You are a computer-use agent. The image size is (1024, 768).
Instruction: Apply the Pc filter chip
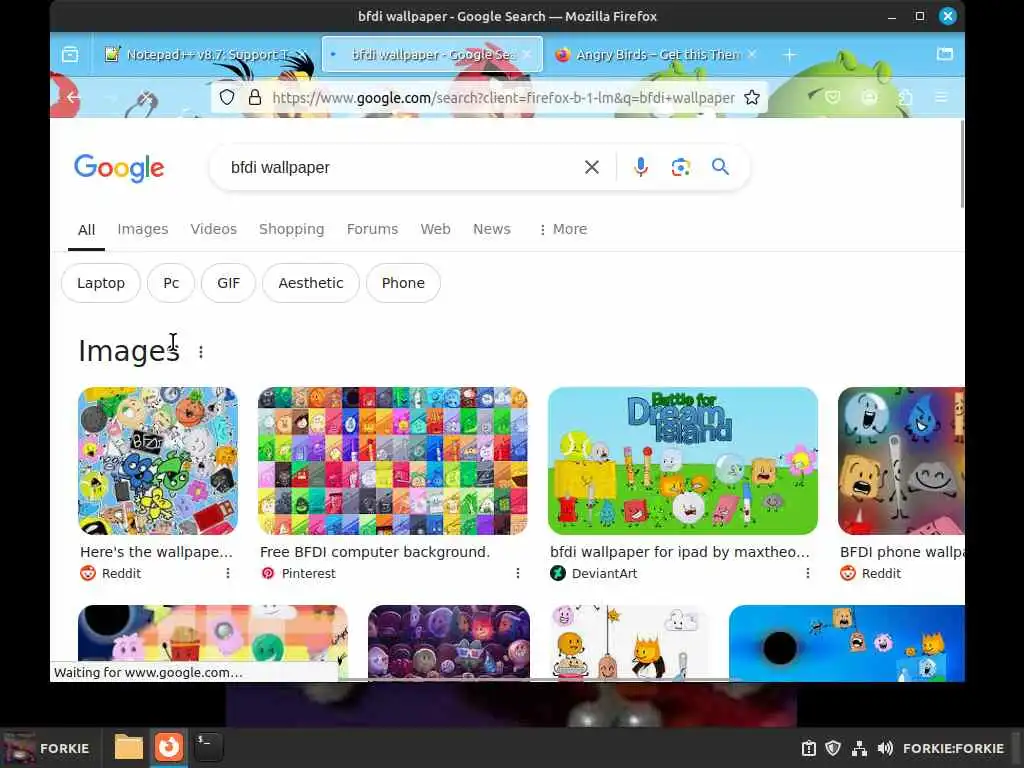coord(171,283)
